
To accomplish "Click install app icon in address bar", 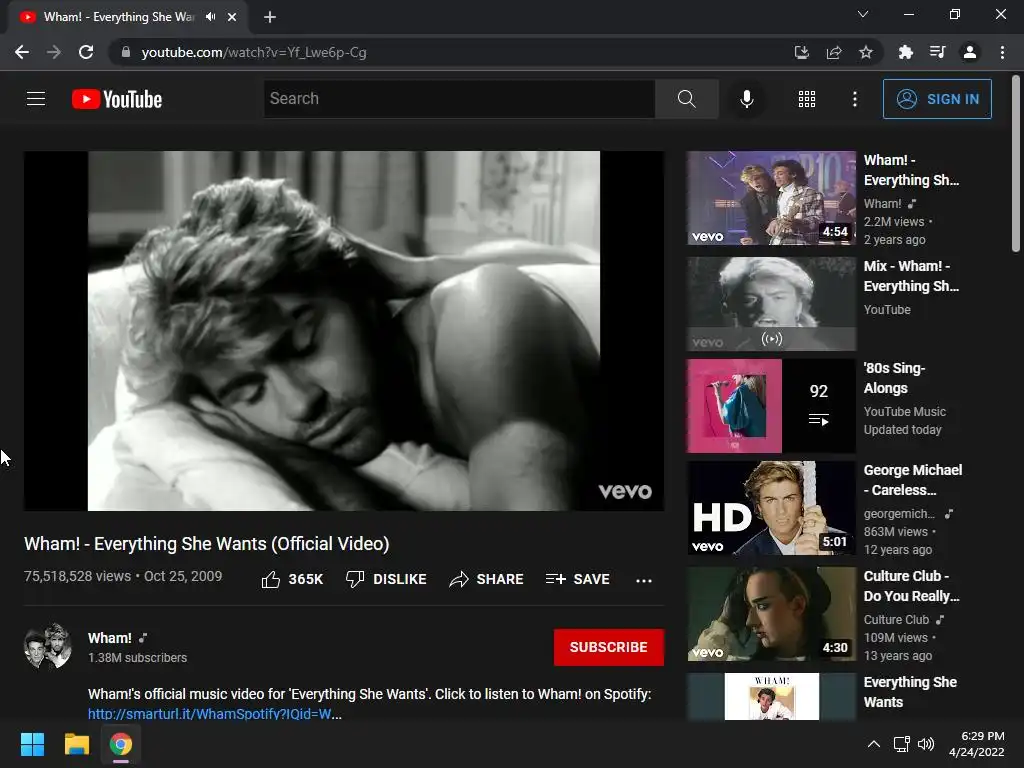I will click(x=801, y=52).
